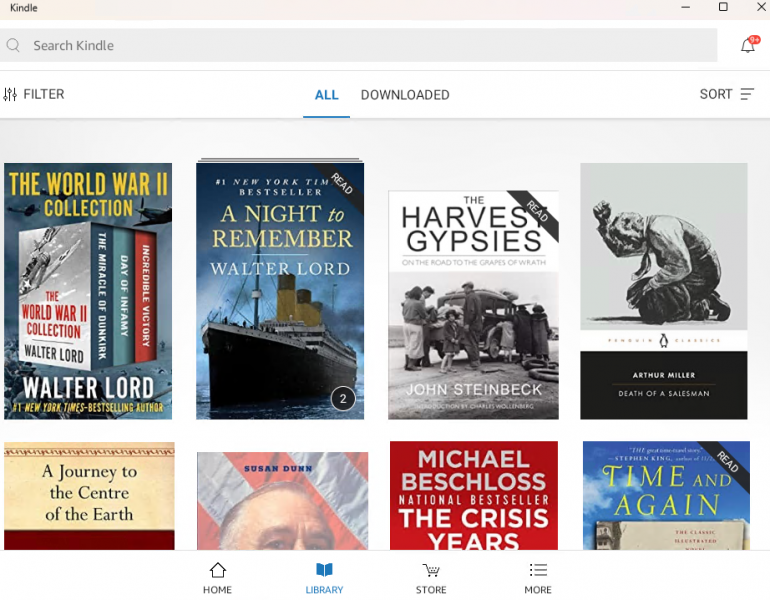Screen dimensions: 770x600
Task: Open the Susan Dunn book cover
Action: pos(282,500)
